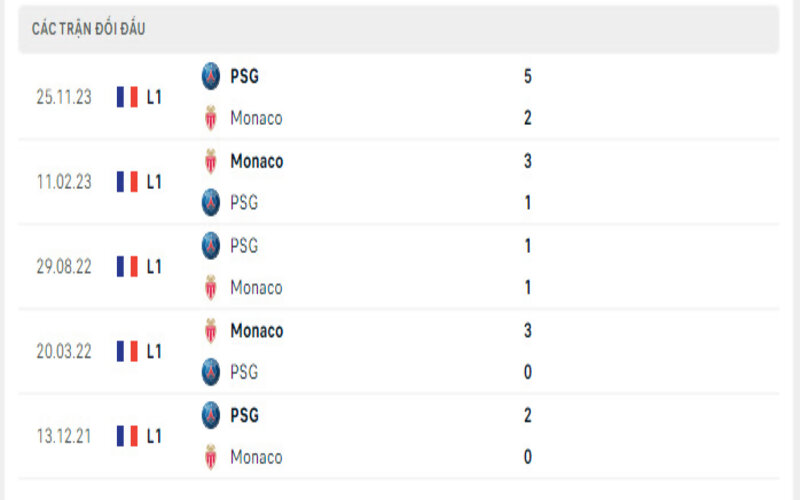
Task: Click PSG crest in 25.11.23 match
Action: [210, 76]
